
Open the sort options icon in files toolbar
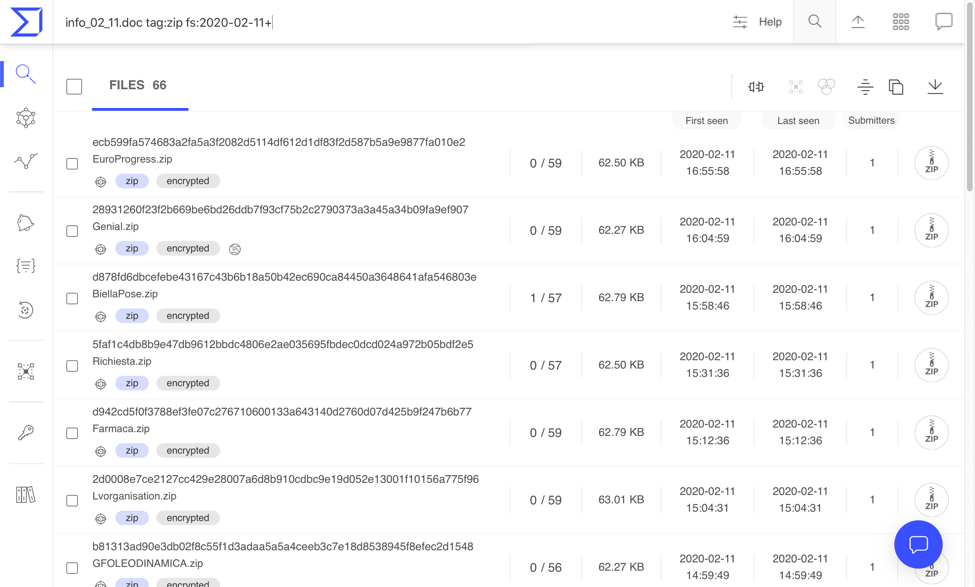coord(865,87)
